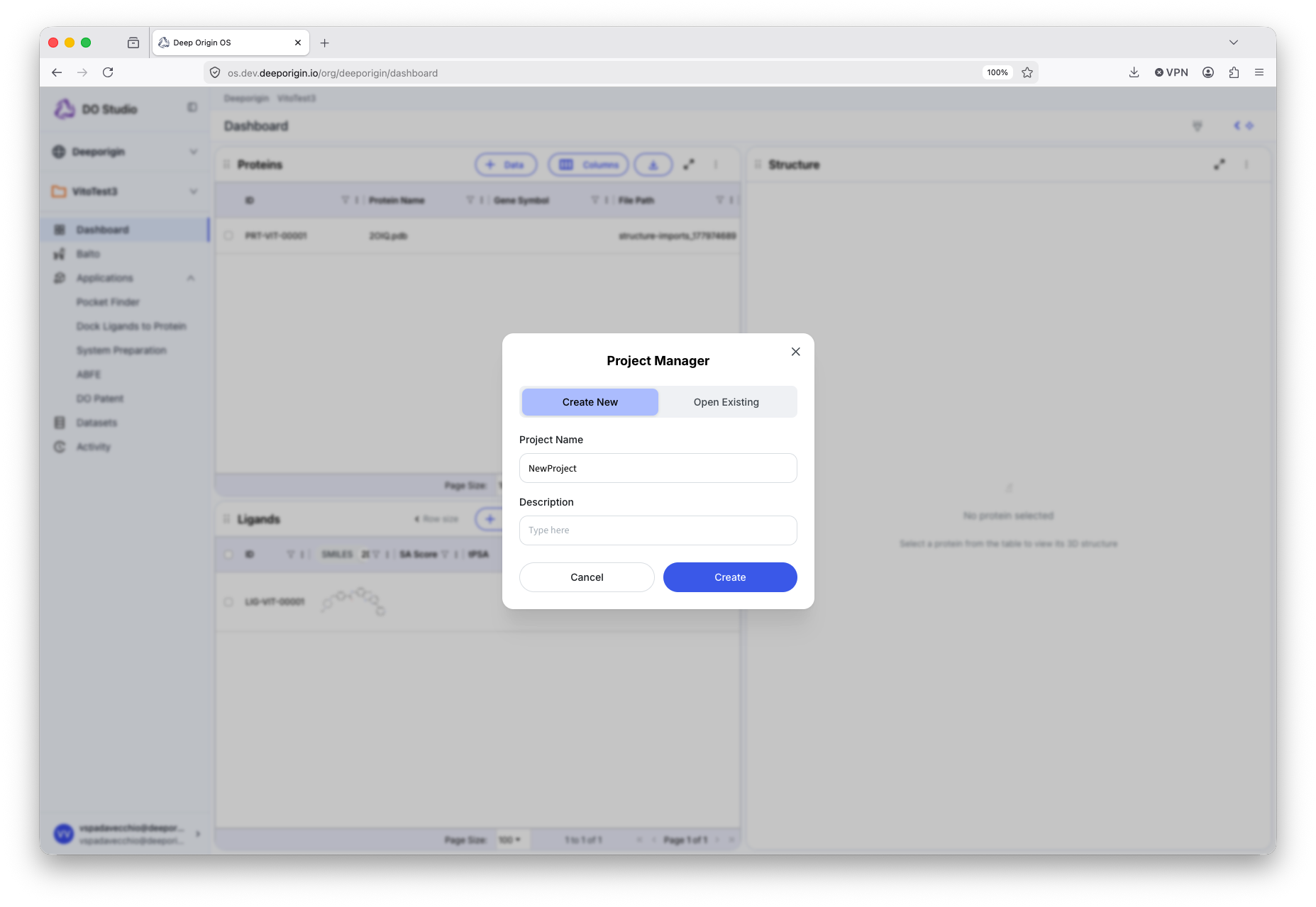The width and height of the screenshot is (1316, 907).
Task: Close the Deep Origin OS tab
Action: (x=298, y=43)
